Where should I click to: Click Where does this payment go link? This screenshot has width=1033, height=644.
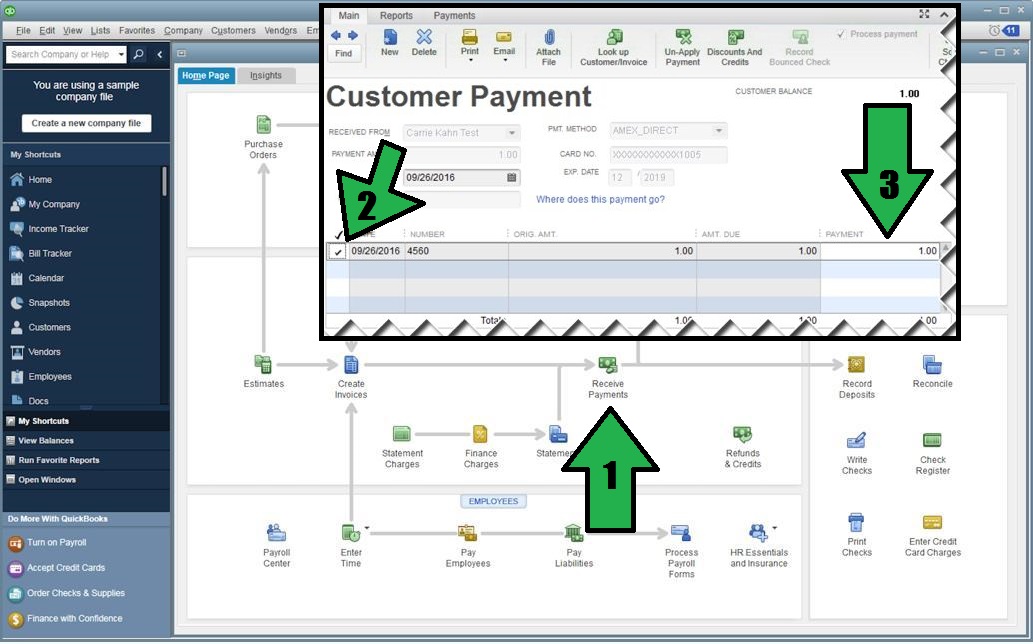(600, 200)
